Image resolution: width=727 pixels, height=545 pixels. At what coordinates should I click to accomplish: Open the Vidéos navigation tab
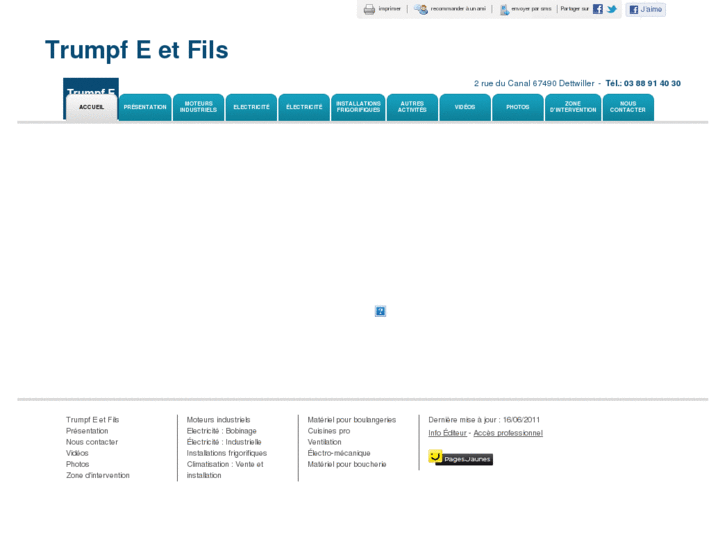click(465, 107)
